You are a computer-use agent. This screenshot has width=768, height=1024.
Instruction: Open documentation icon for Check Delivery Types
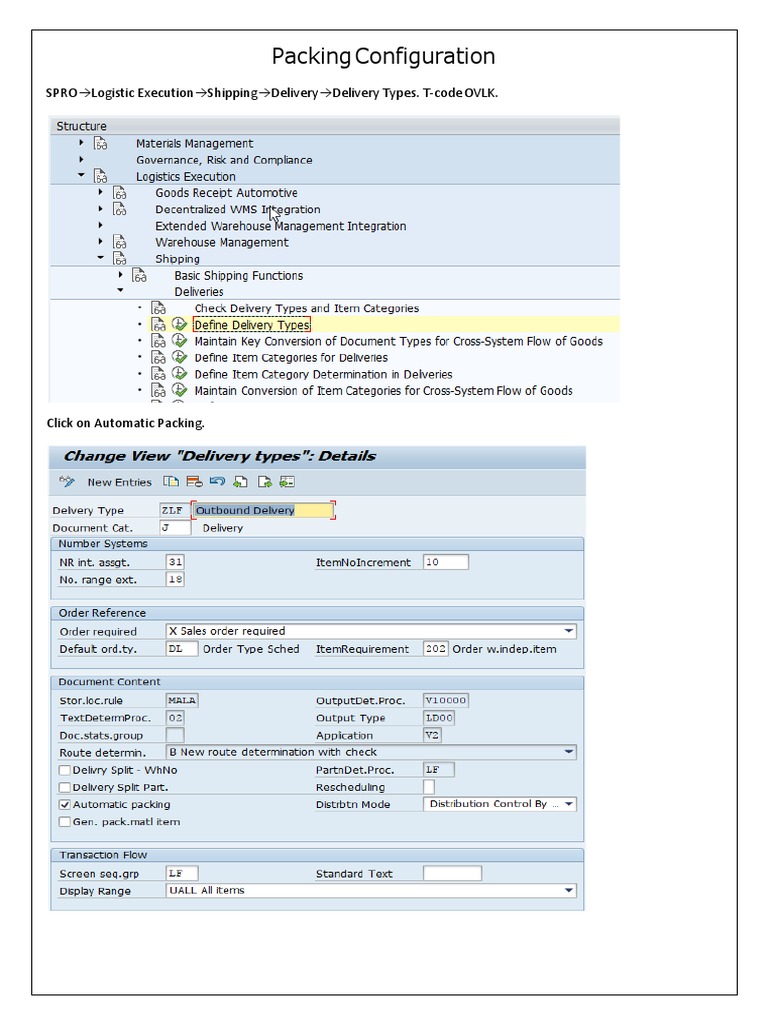pos(158,308)
